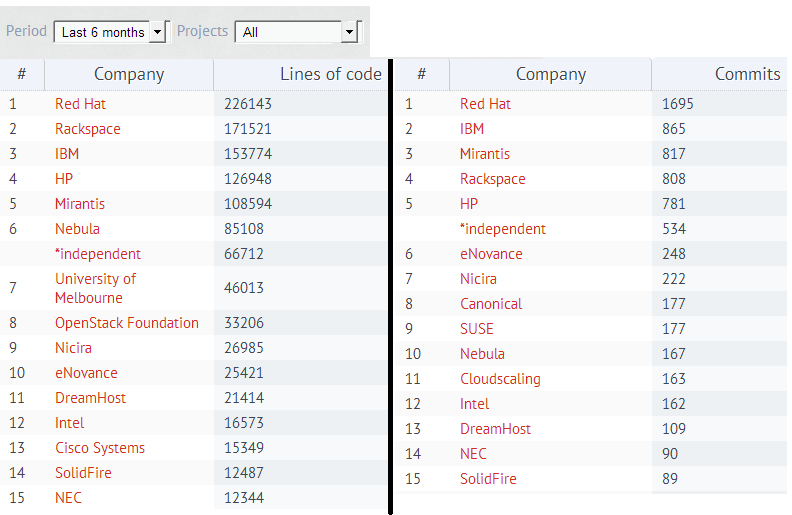Open Mirantis link in Commits table
This screenshot has width=792, height=515.
click(x=485, y=154)
